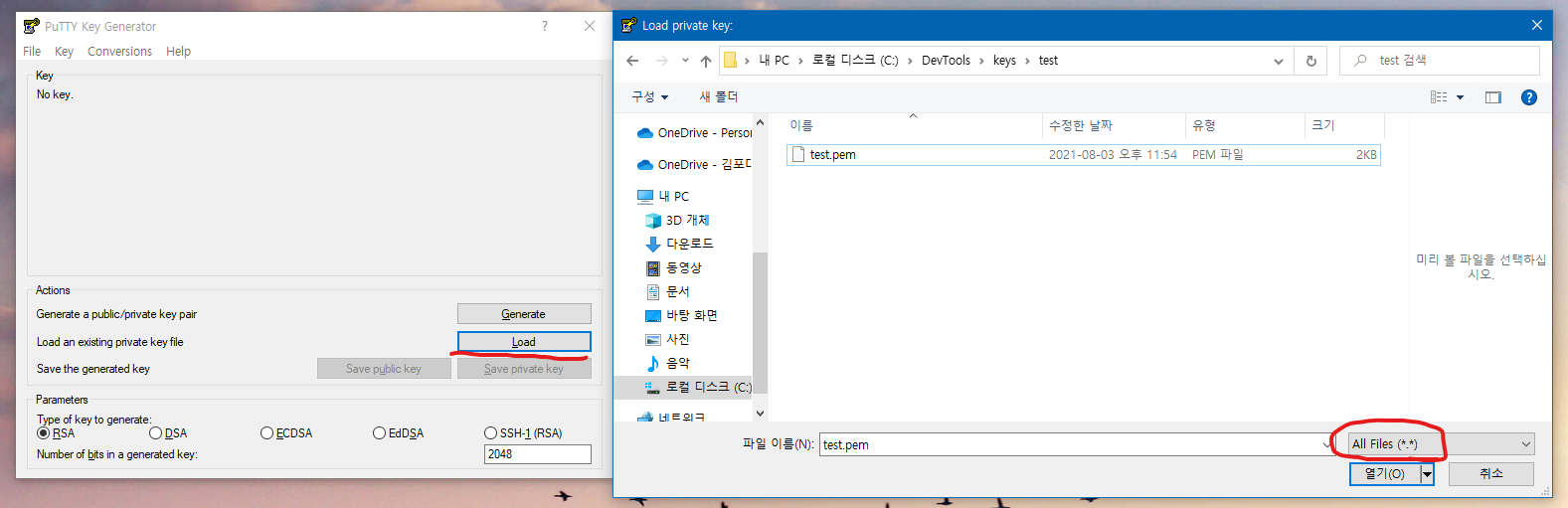Navigate to 로컬 디스크 (C:) breadcrumb
This screenshot has height=508, width=1568.
tap(855, 61)
